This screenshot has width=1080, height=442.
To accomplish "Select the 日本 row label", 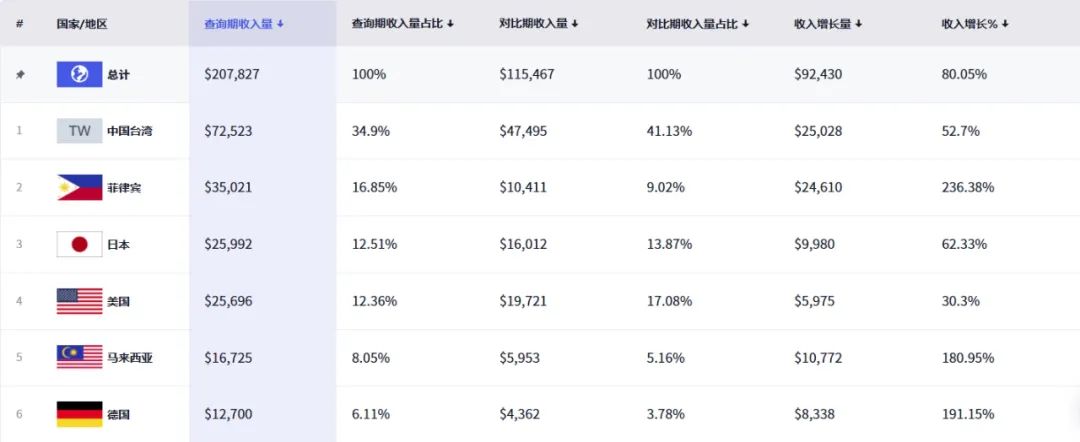I will [118, 244].
